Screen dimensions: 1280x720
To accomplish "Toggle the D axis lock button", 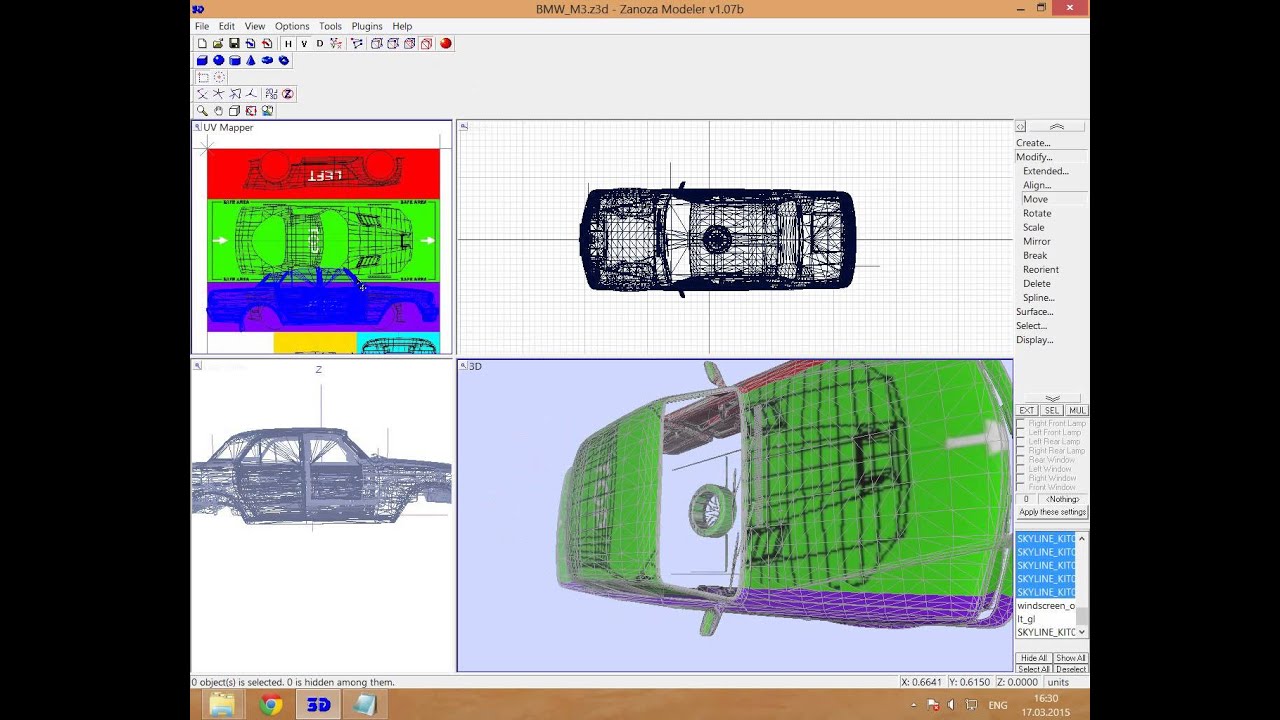I will pos(320,44).
